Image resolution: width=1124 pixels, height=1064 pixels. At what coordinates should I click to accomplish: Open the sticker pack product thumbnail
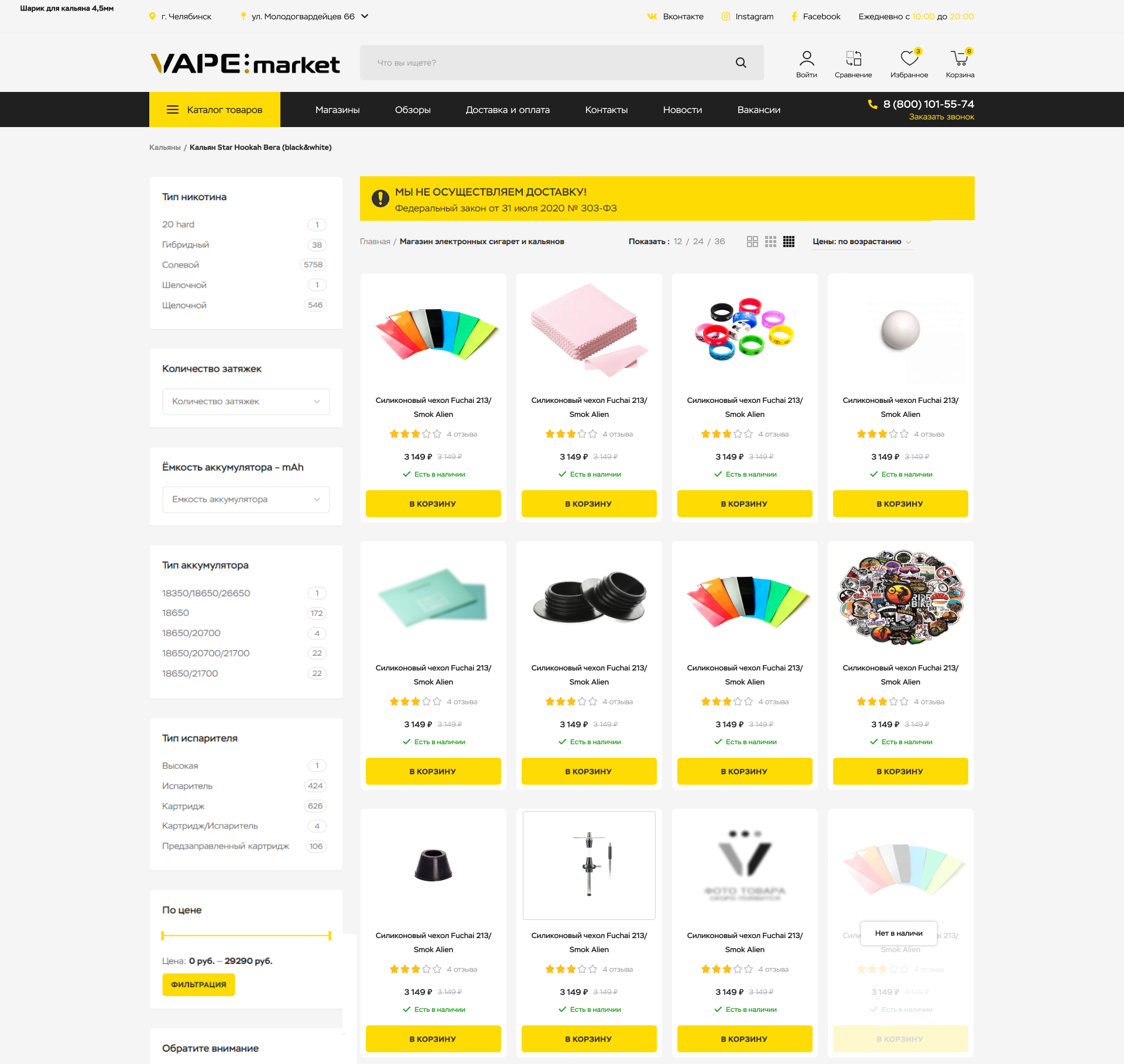900,597
